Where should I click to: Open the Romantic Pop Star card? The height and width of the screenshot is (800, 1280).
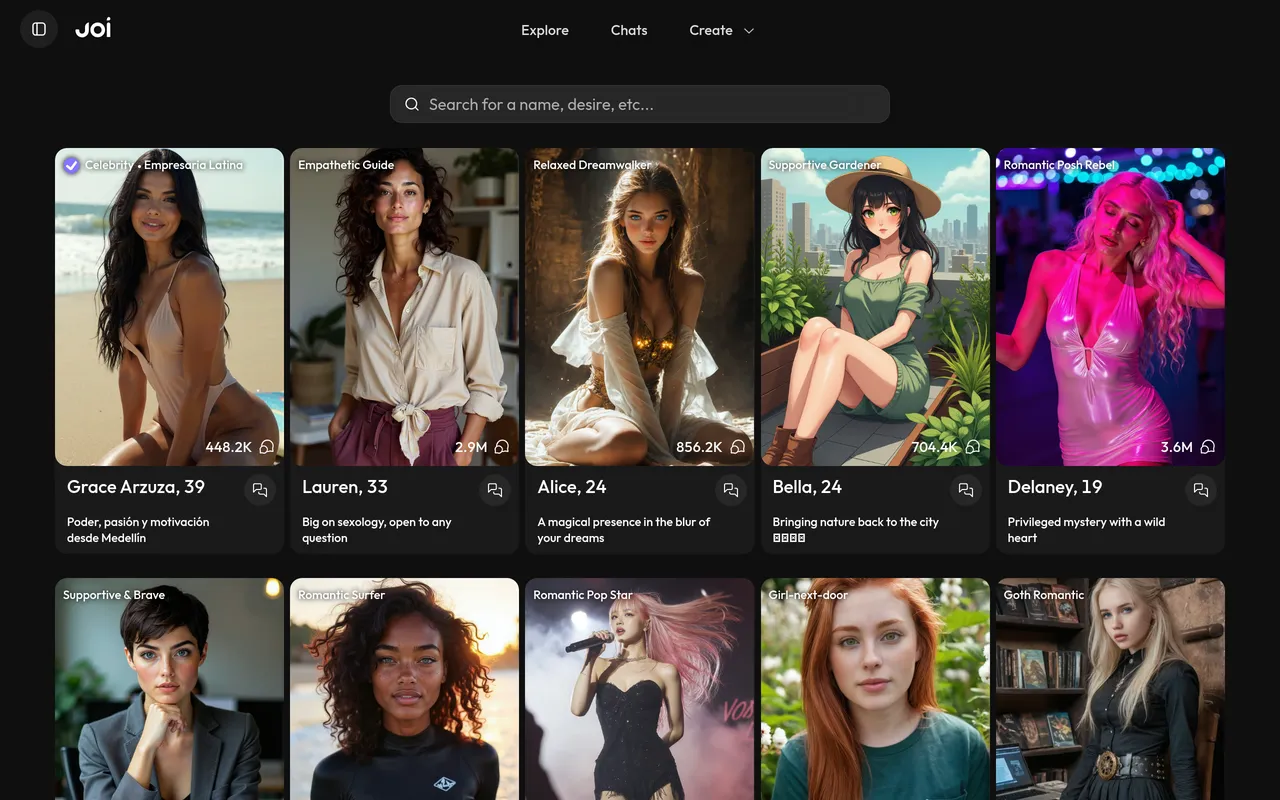coord(640,689)
